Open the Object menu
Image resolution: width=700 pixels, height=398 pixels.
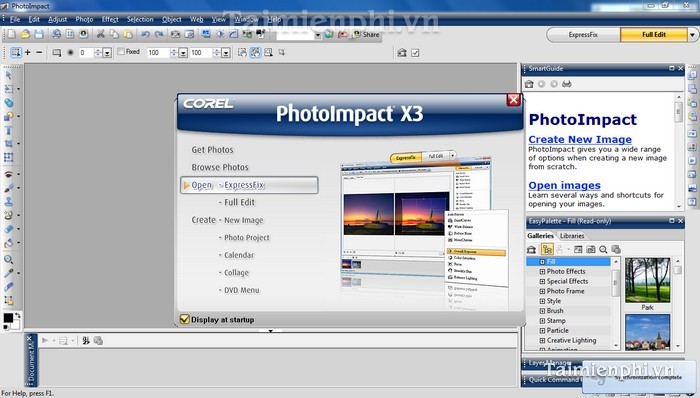click(x=172, y=19)
